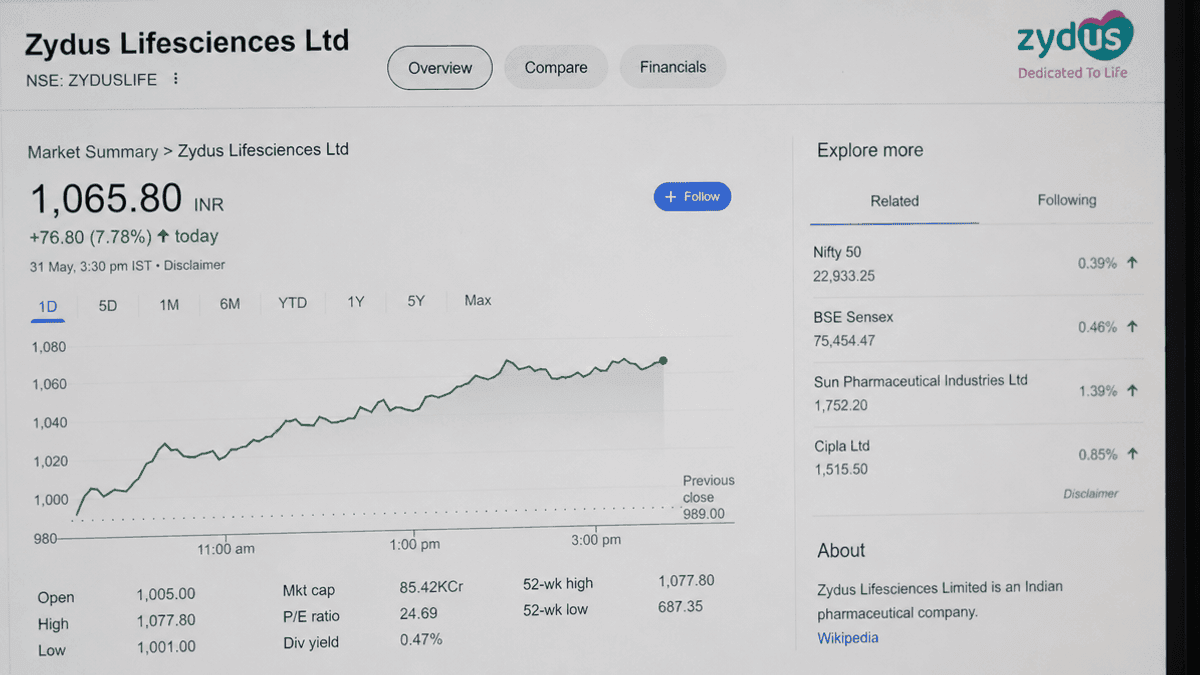Viewport: 1200px width, 675px height.
Task: Click the BSE Sensex value 75,454.47
Action: pyautogui.click(x=844, y=341)
